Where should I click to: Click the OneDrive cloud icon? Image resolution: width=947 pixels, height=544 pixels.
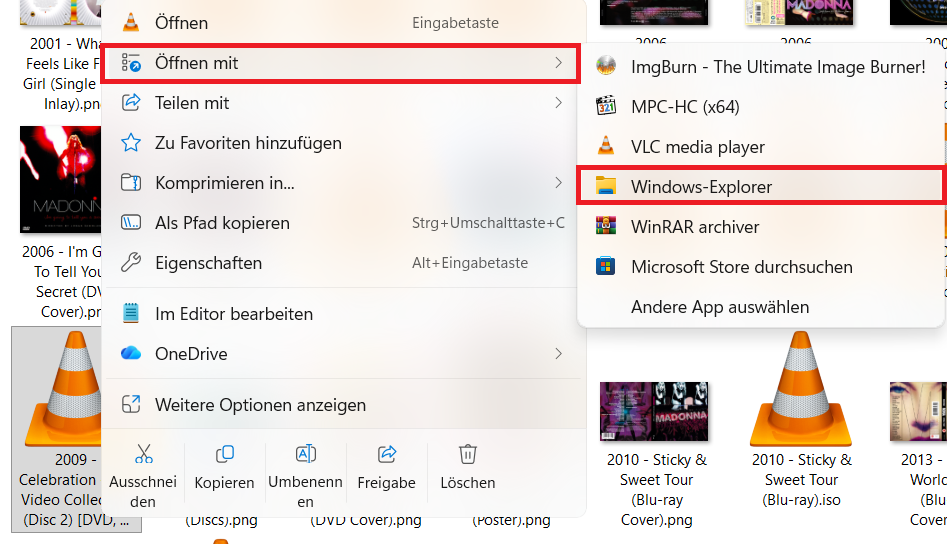tap(131, 353)
